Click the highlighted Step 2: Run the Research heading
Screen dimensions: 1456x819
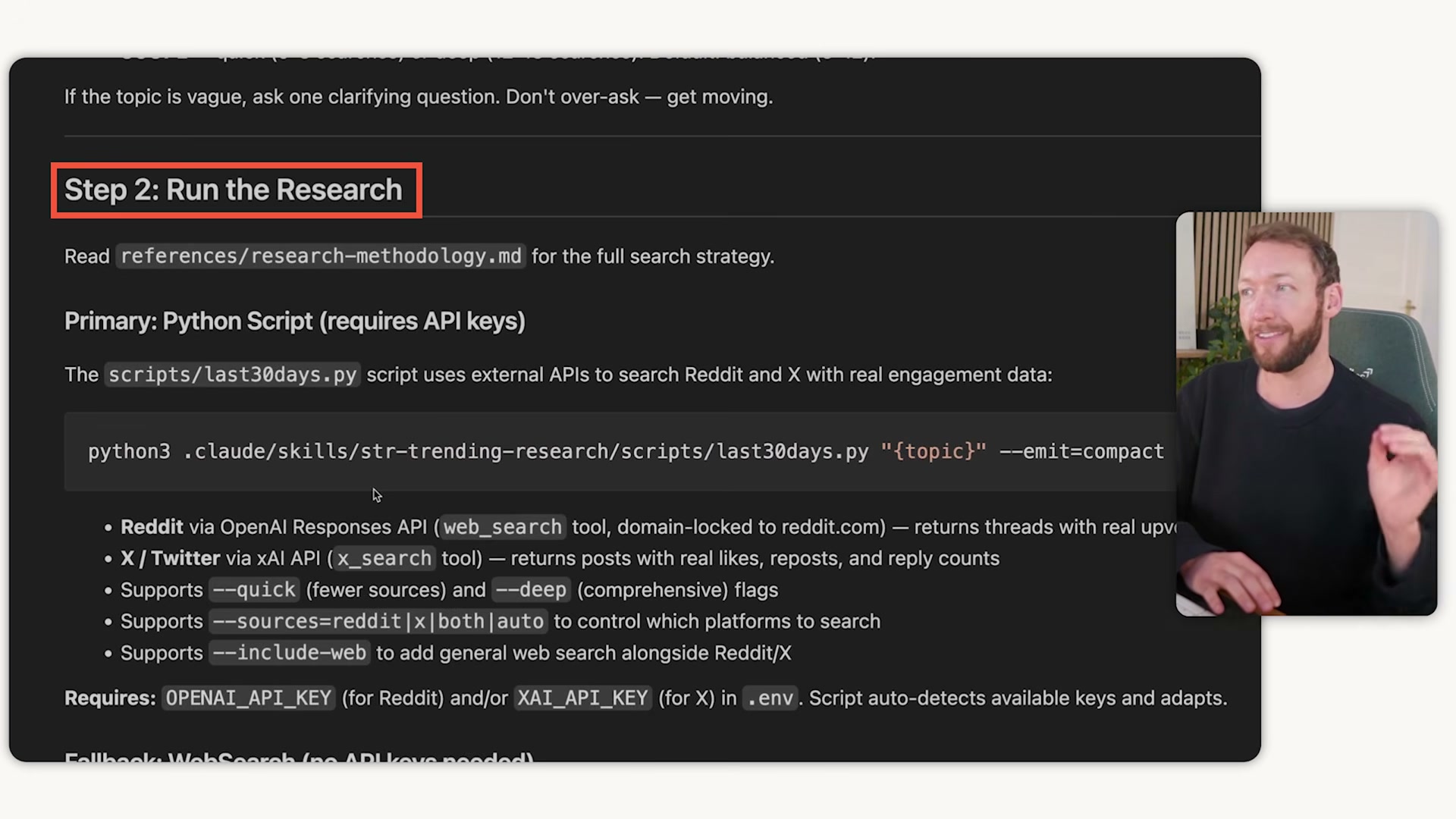click(234, 190)
